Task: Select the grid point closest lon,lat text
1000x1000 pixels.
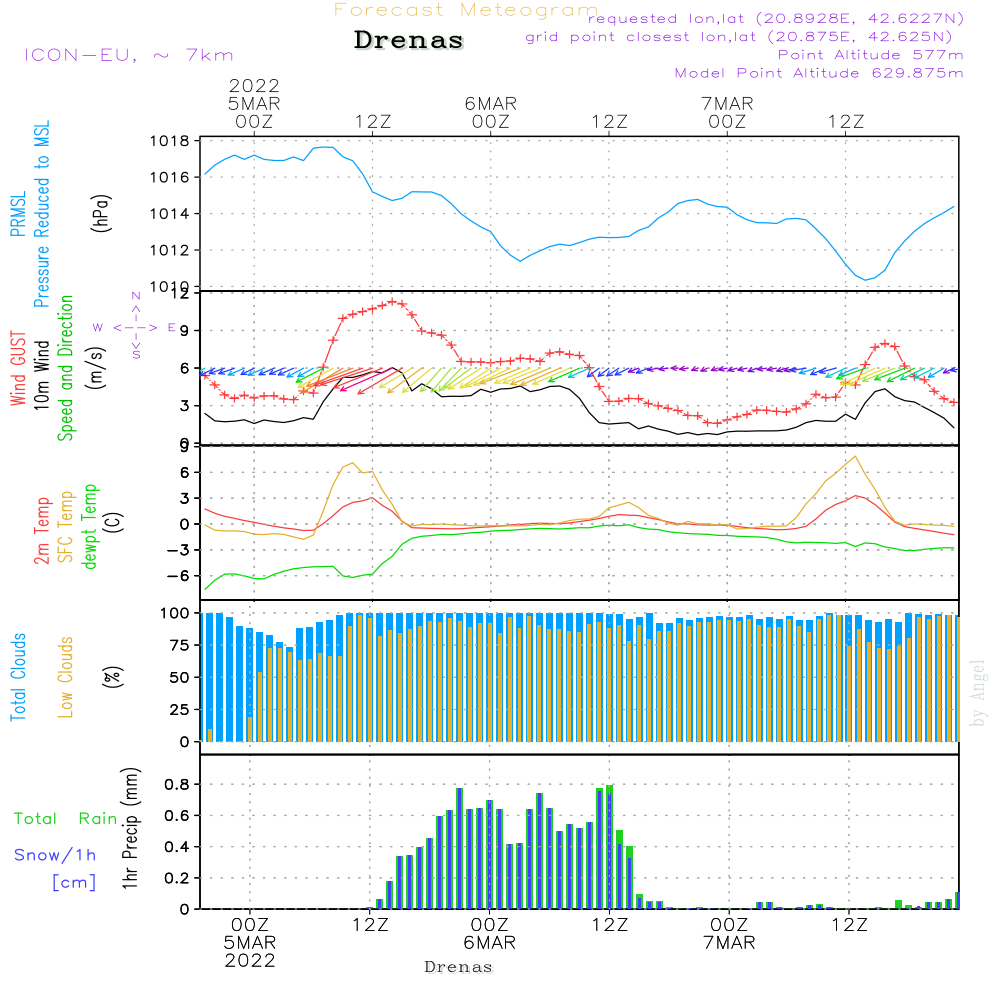Action: tap(739, 36)
